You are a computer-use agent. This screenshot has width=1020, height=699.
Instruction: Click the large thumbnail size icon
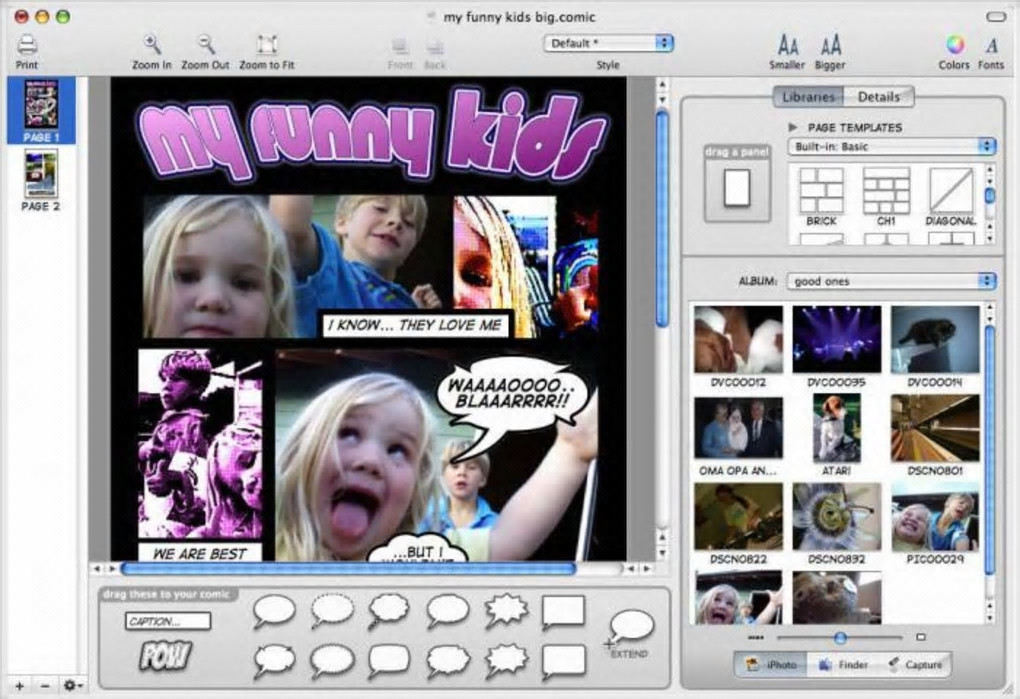tap(920, 637)
